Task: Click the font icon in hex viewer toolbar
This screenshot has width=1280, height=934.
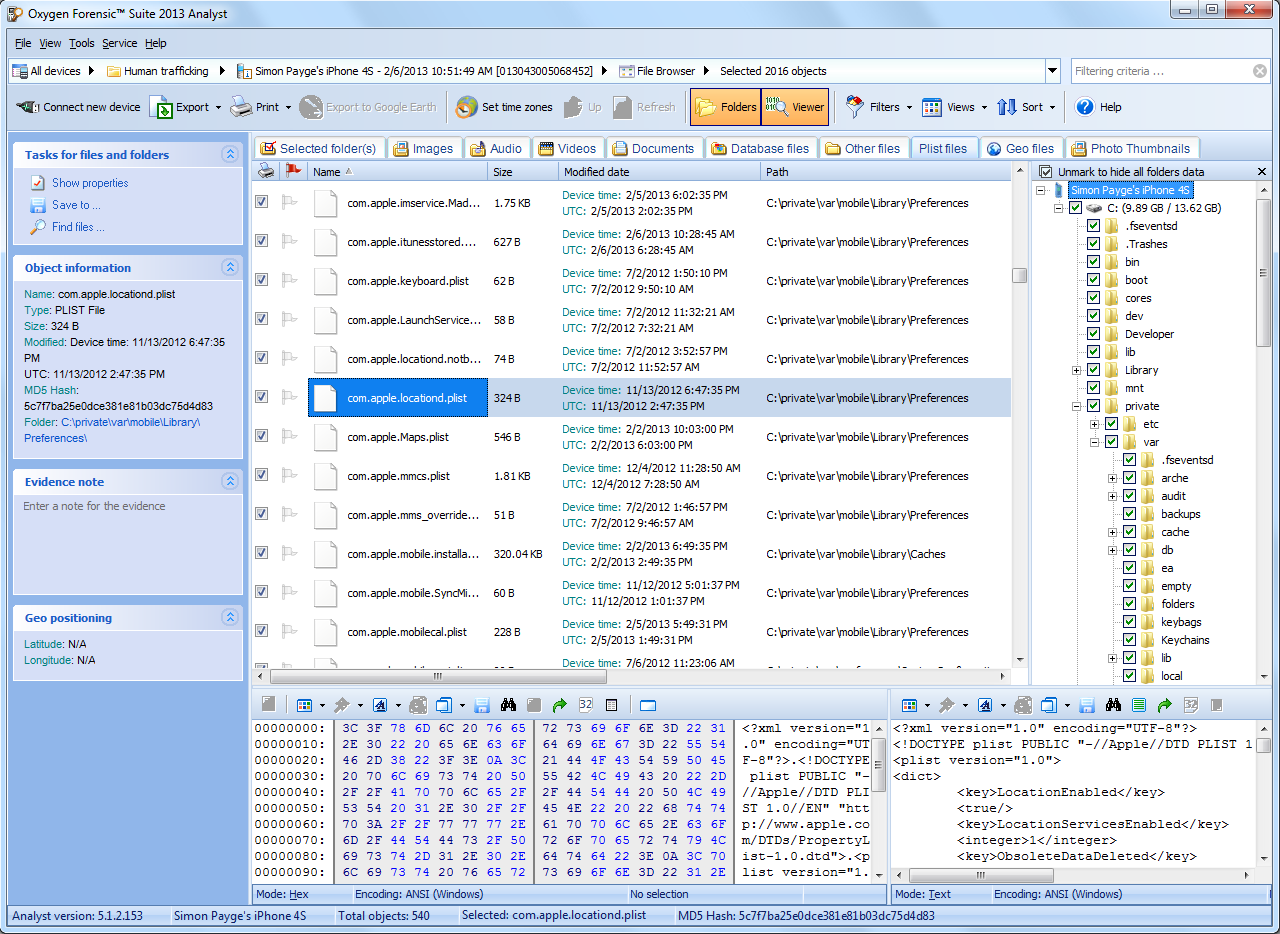Action: coord(380,705)
